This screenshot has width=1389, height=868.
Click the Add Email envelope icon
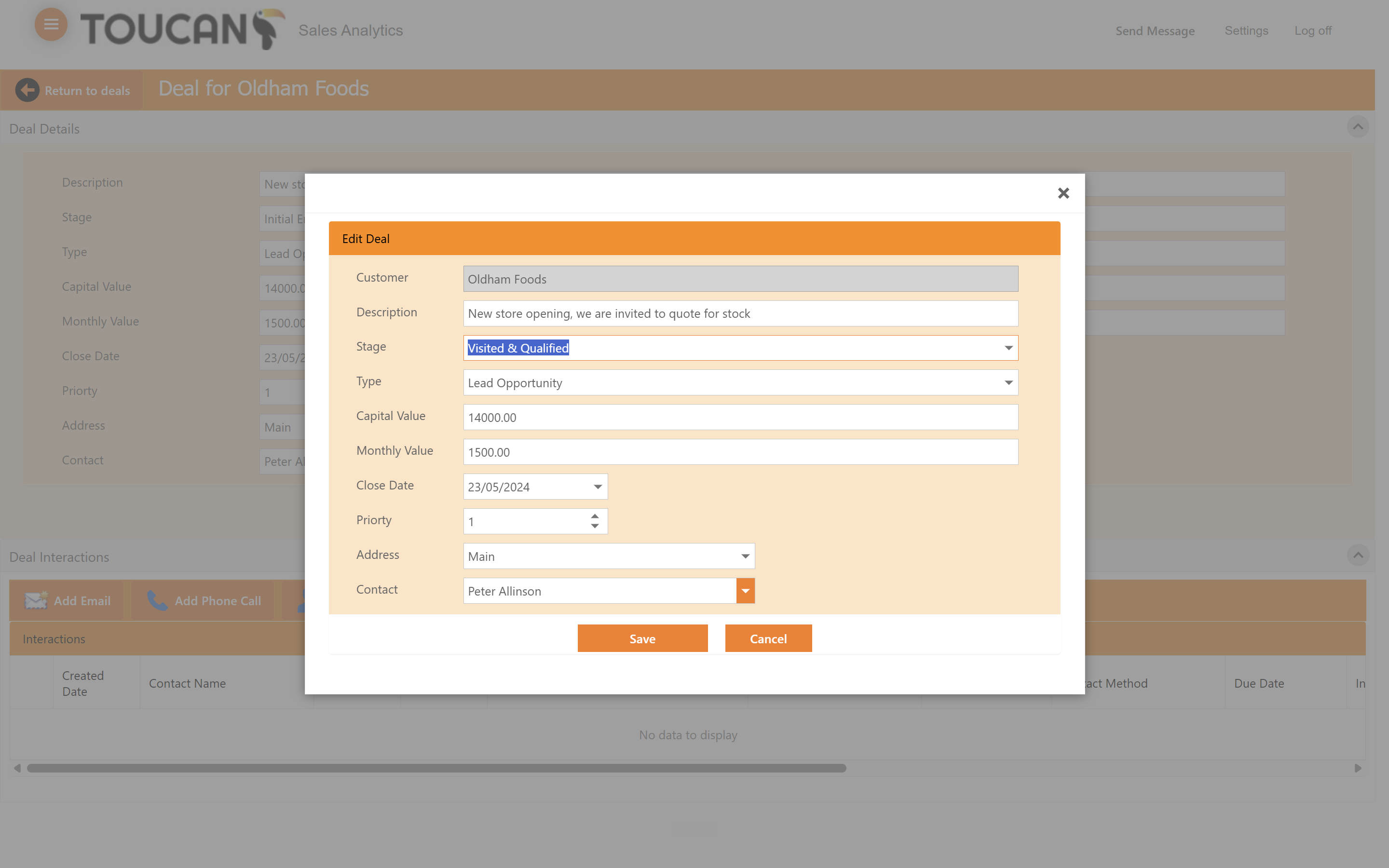click(36, 600)
